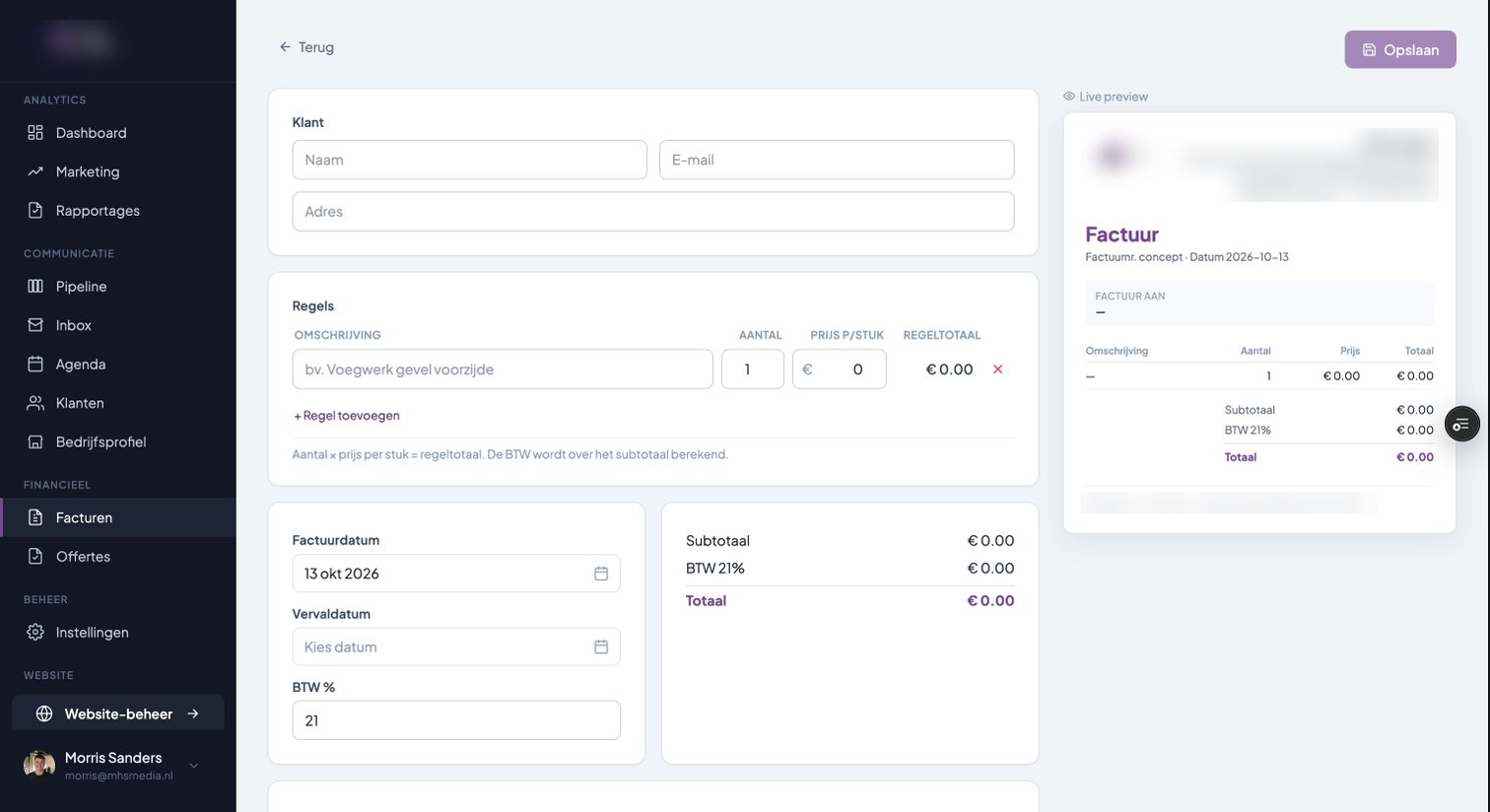The image size is (1490, 812).
Task: Select the Prijs p/stuk price field
Action: 840,370
